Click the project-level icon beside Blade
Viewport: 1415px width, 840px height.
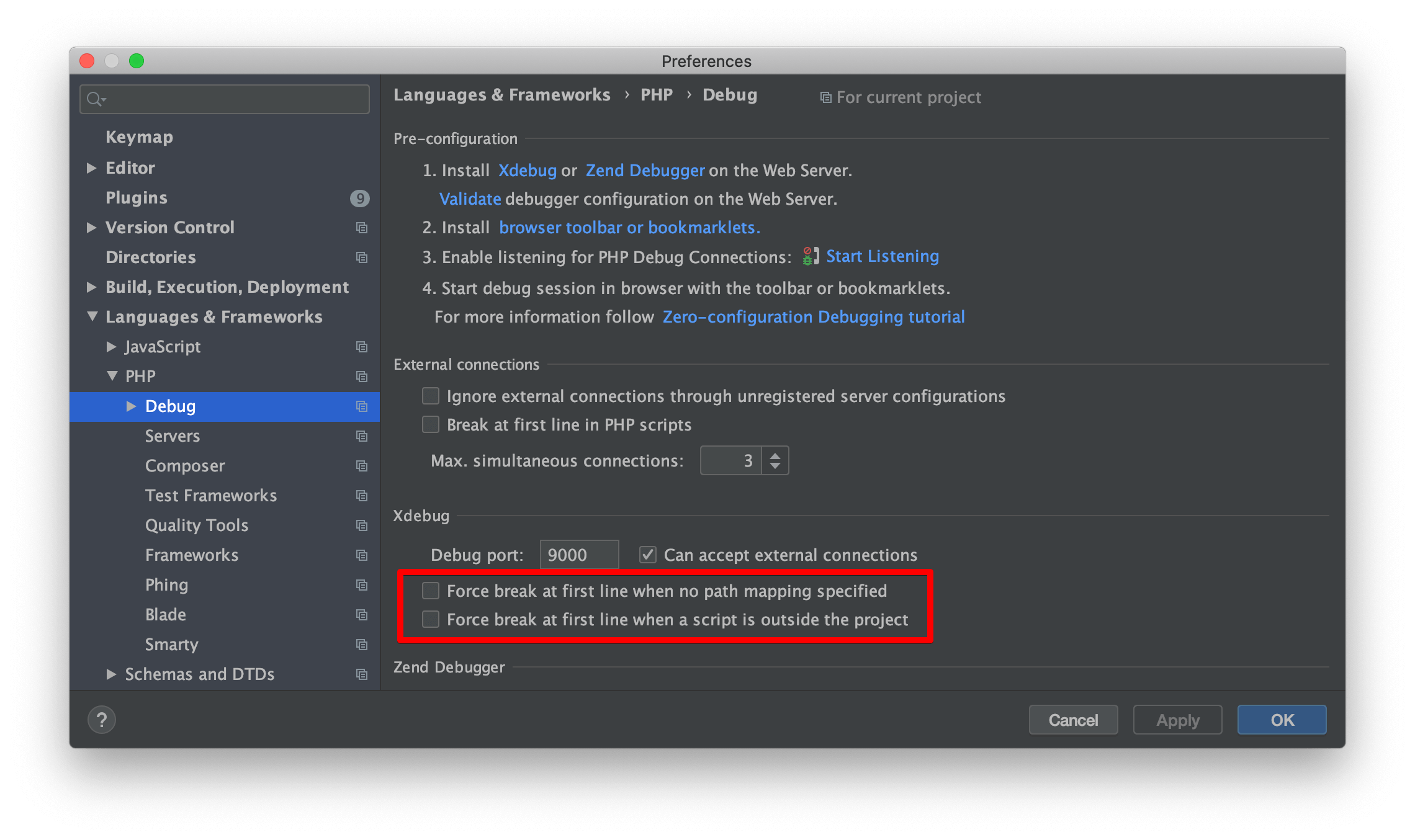coord(362,615)
